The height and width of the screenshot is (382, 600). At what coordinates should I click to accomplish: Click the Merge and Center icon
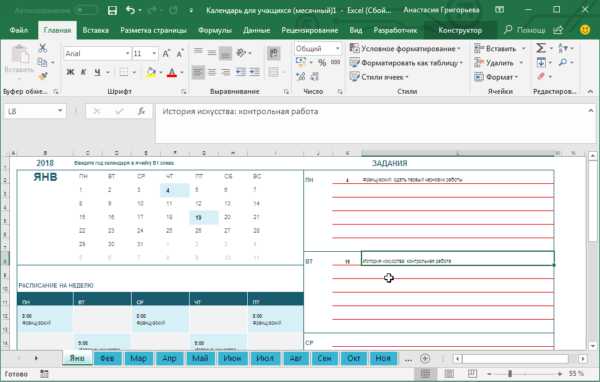tap(274, 72)
